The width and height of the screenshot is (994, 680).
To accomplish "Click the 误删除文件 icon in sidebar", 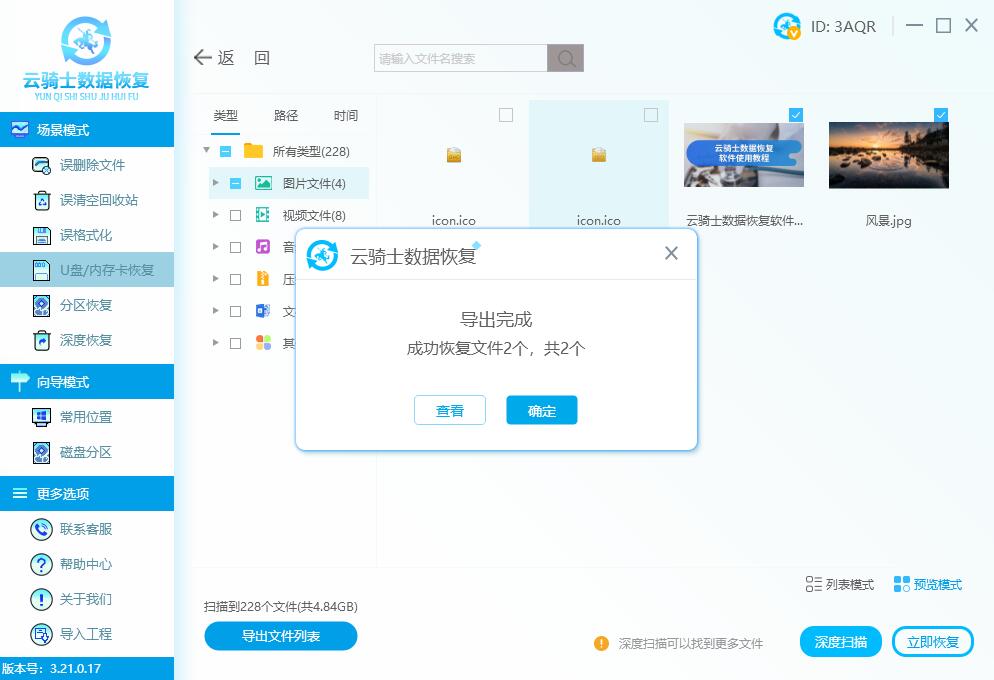I will click(x=42, y=166).
